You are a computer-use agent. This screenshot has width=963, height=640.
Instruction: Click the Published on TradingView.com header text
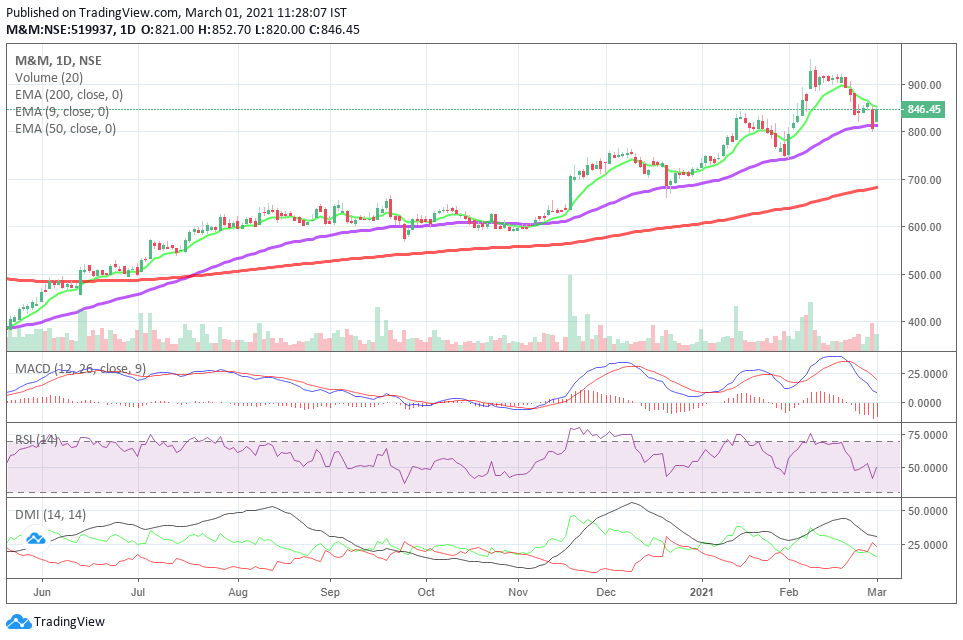click(177, 12)
